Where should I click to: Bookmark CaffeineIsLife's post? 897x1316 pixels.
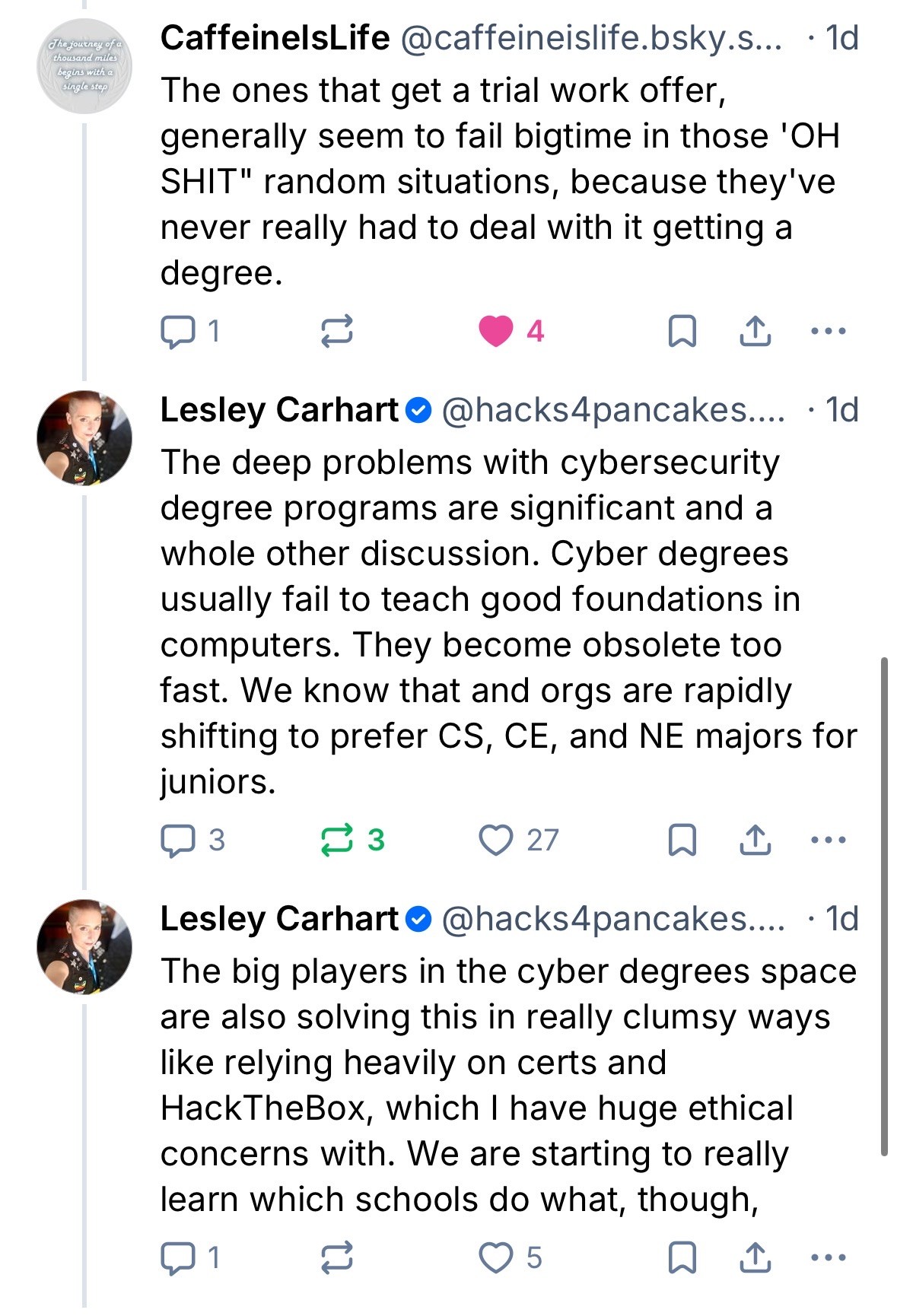coord(682,332)
